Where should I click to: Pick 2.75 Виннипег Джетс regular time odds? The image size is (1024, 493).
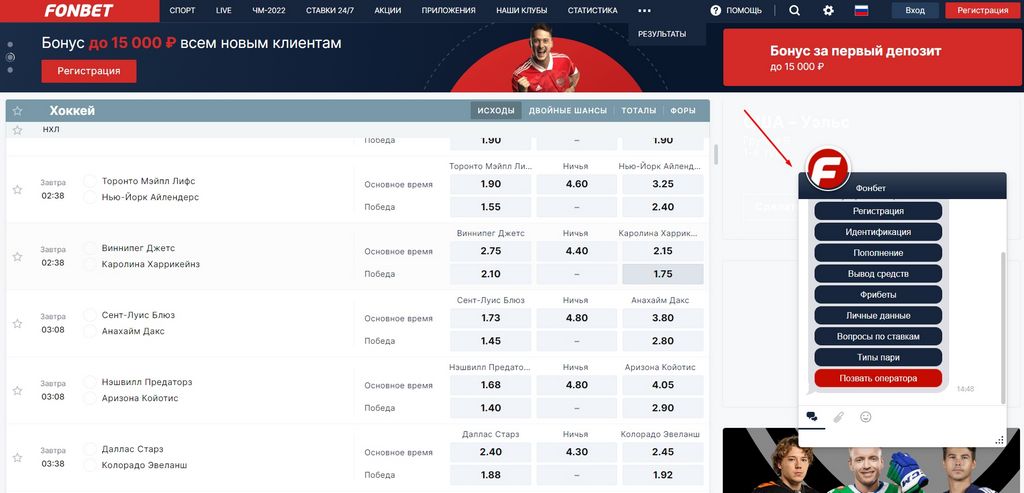[x=490, y=251]
